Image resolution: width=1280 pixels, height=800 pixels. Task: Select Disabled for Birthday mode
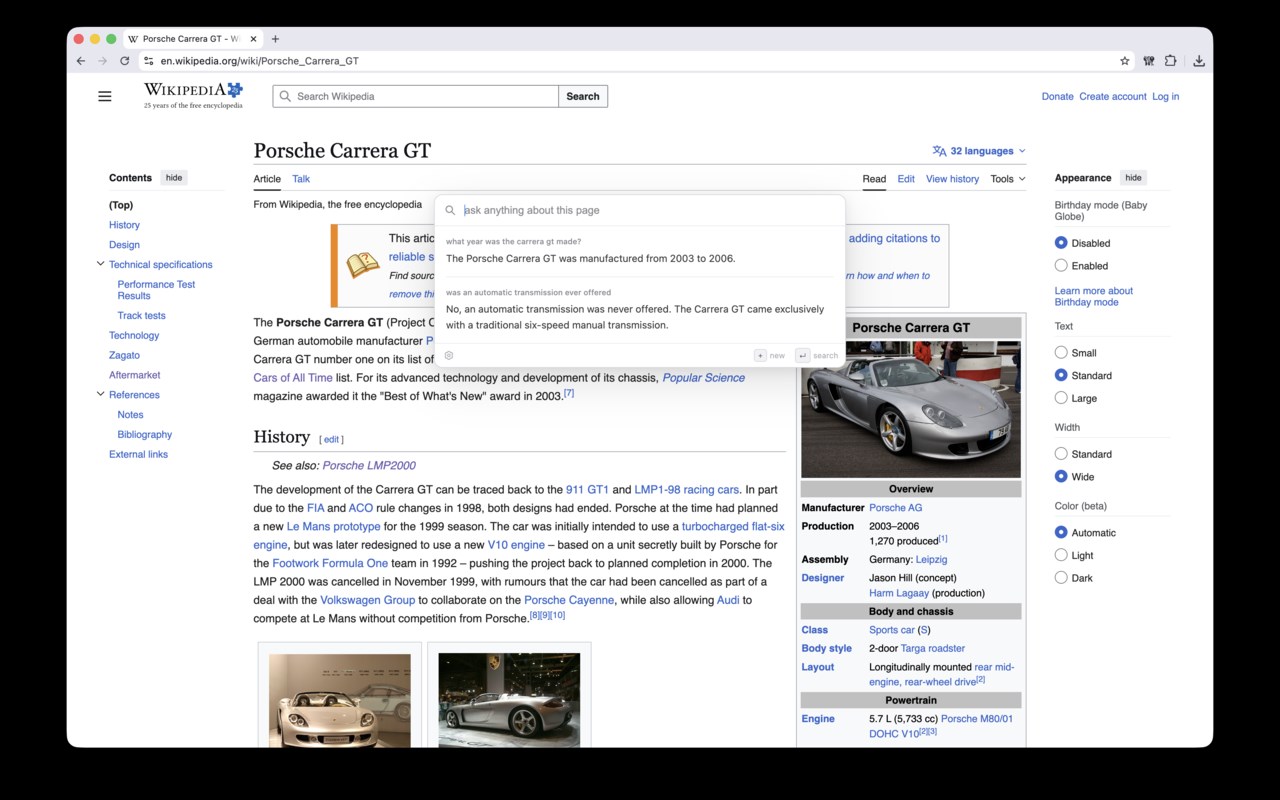point(1061,243)
